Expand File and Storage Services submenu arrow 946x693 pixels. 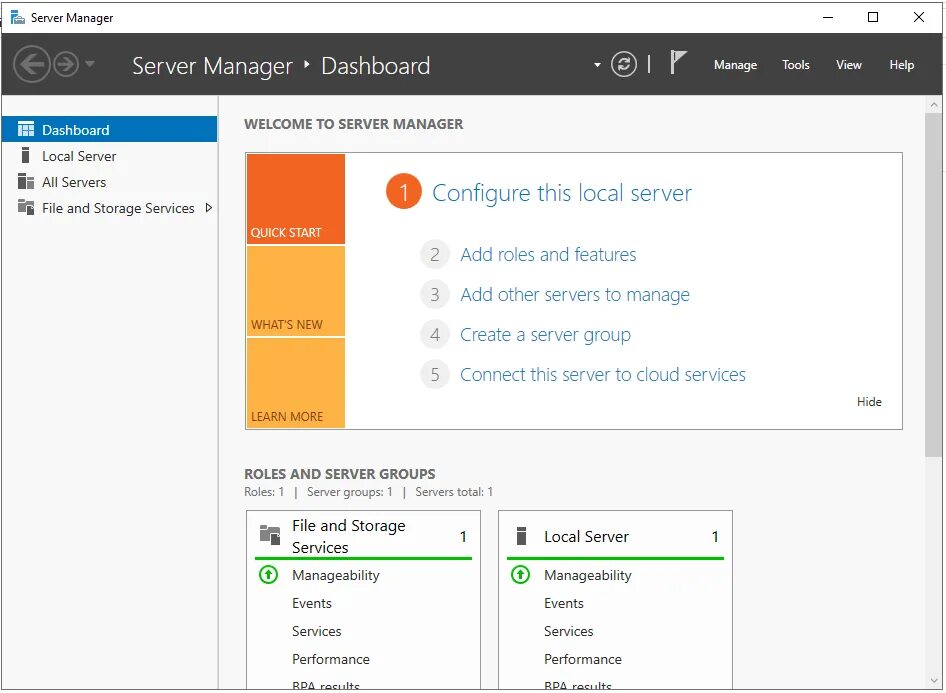(x=208, y=208)
